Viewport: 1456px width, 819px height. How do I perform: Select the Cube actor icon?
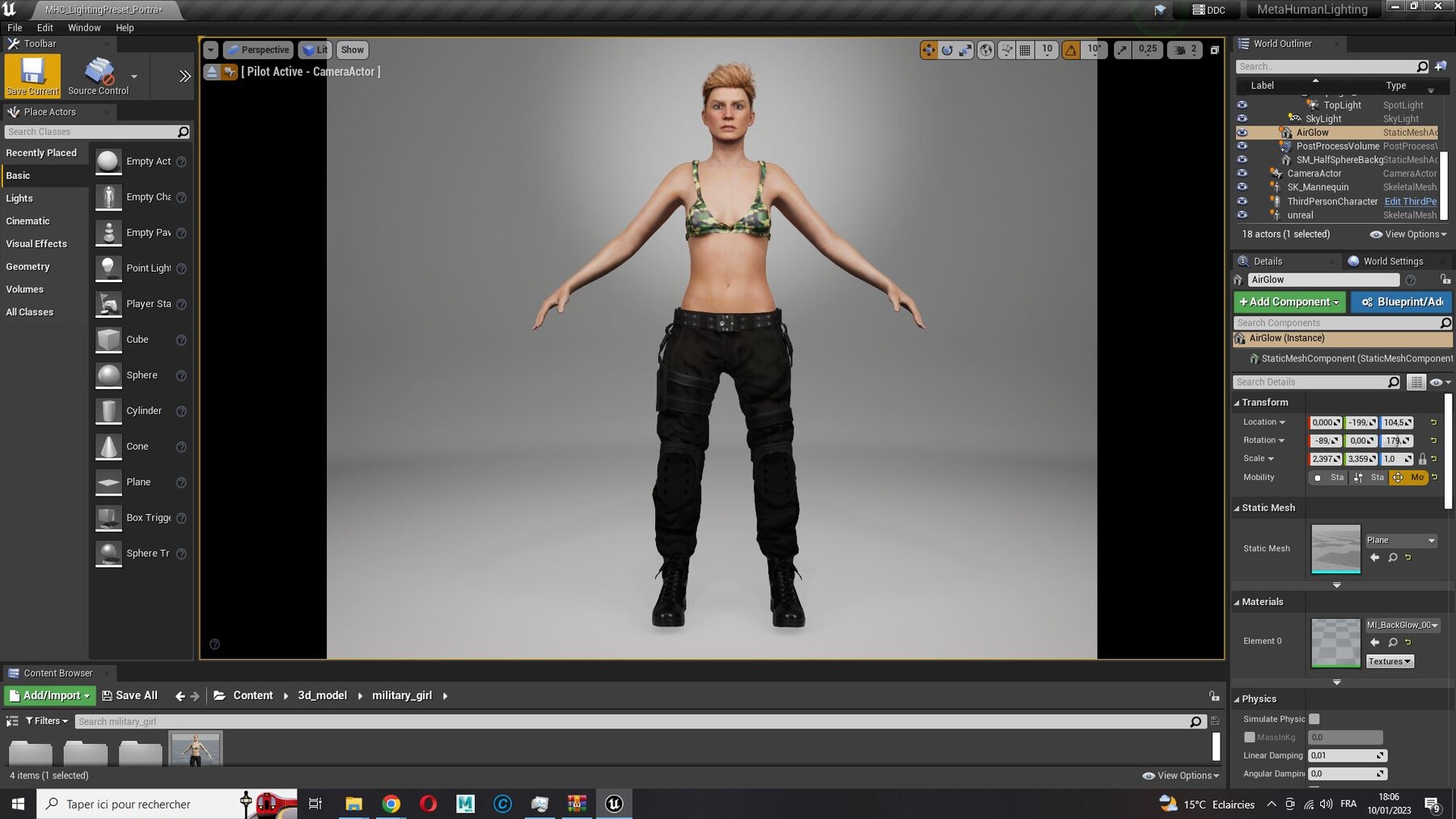tap(108, 340)
